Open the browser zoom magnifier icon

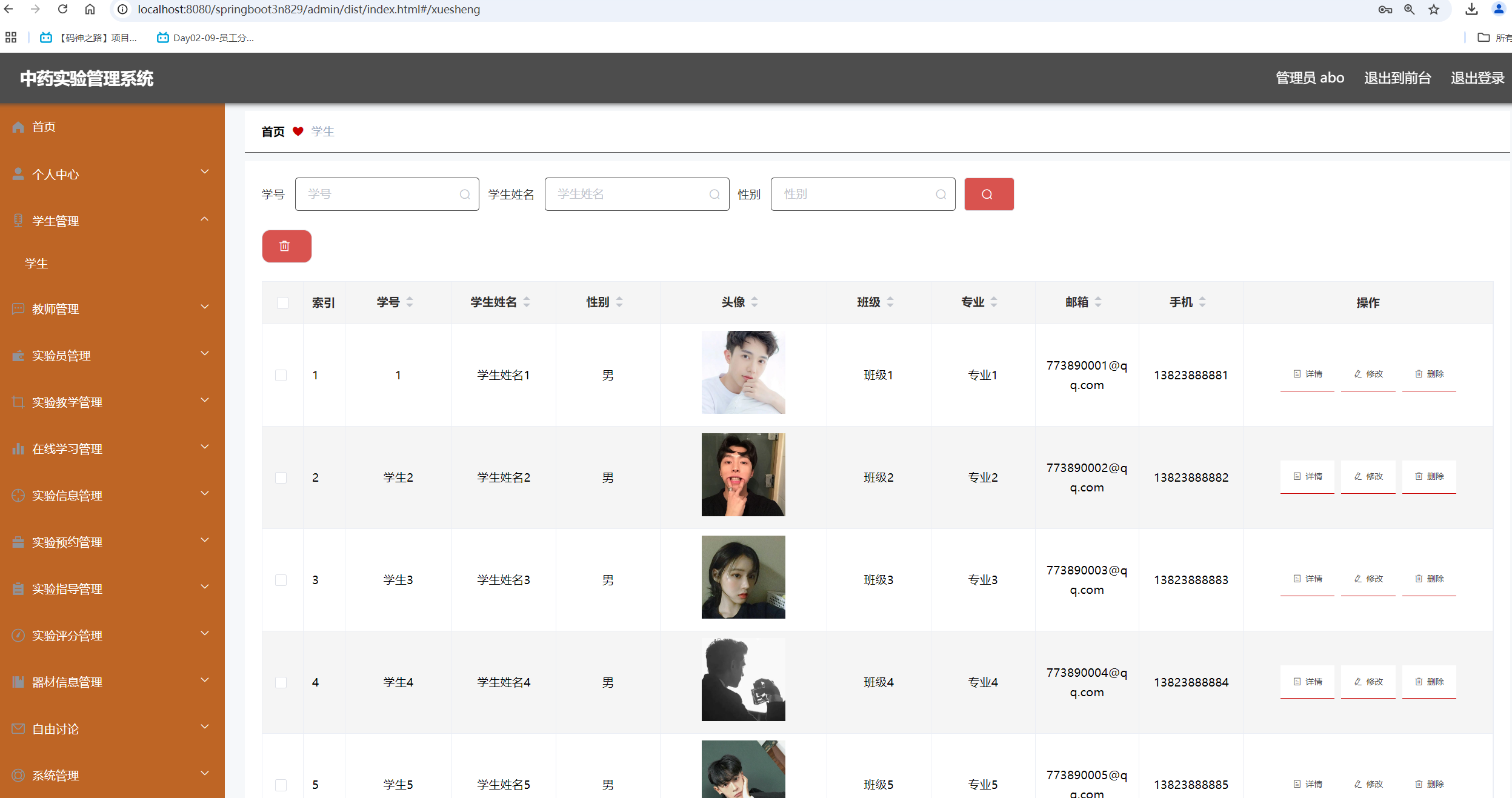pos(1410,9)
